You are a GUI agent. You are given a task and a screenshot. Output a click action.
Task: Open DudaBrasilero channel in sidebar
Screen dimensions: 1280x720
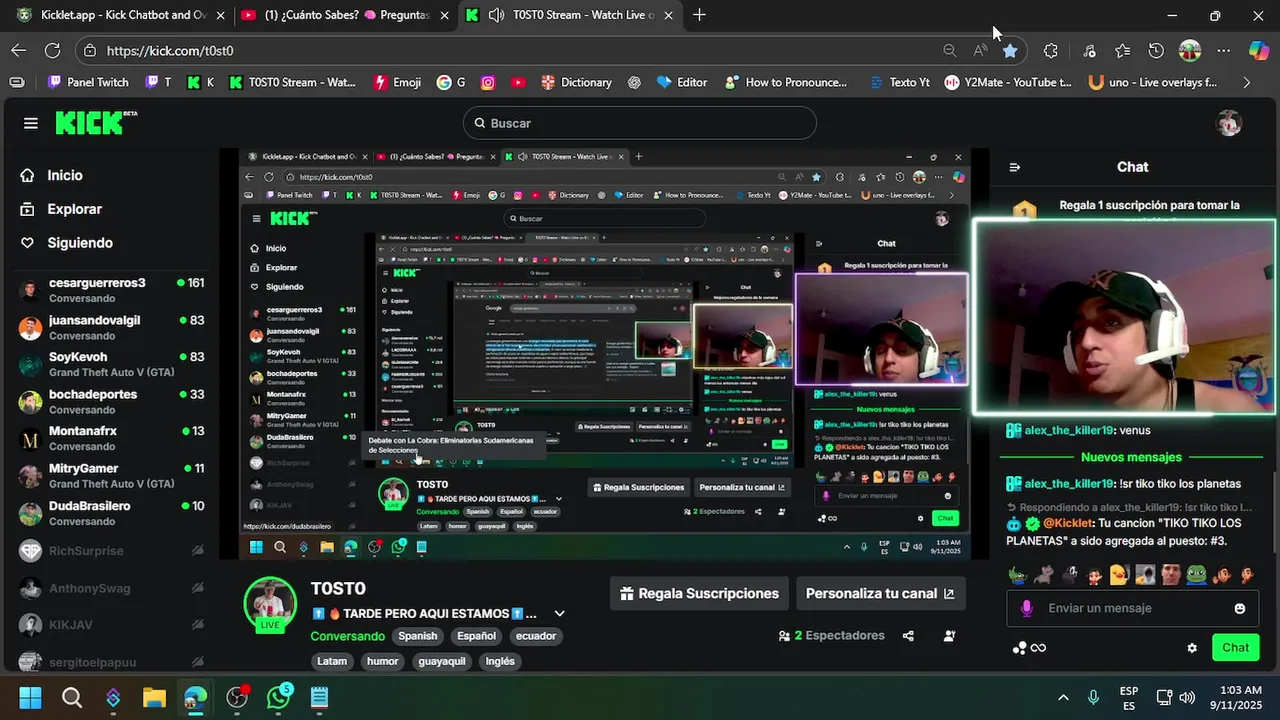tap(111, 513)
